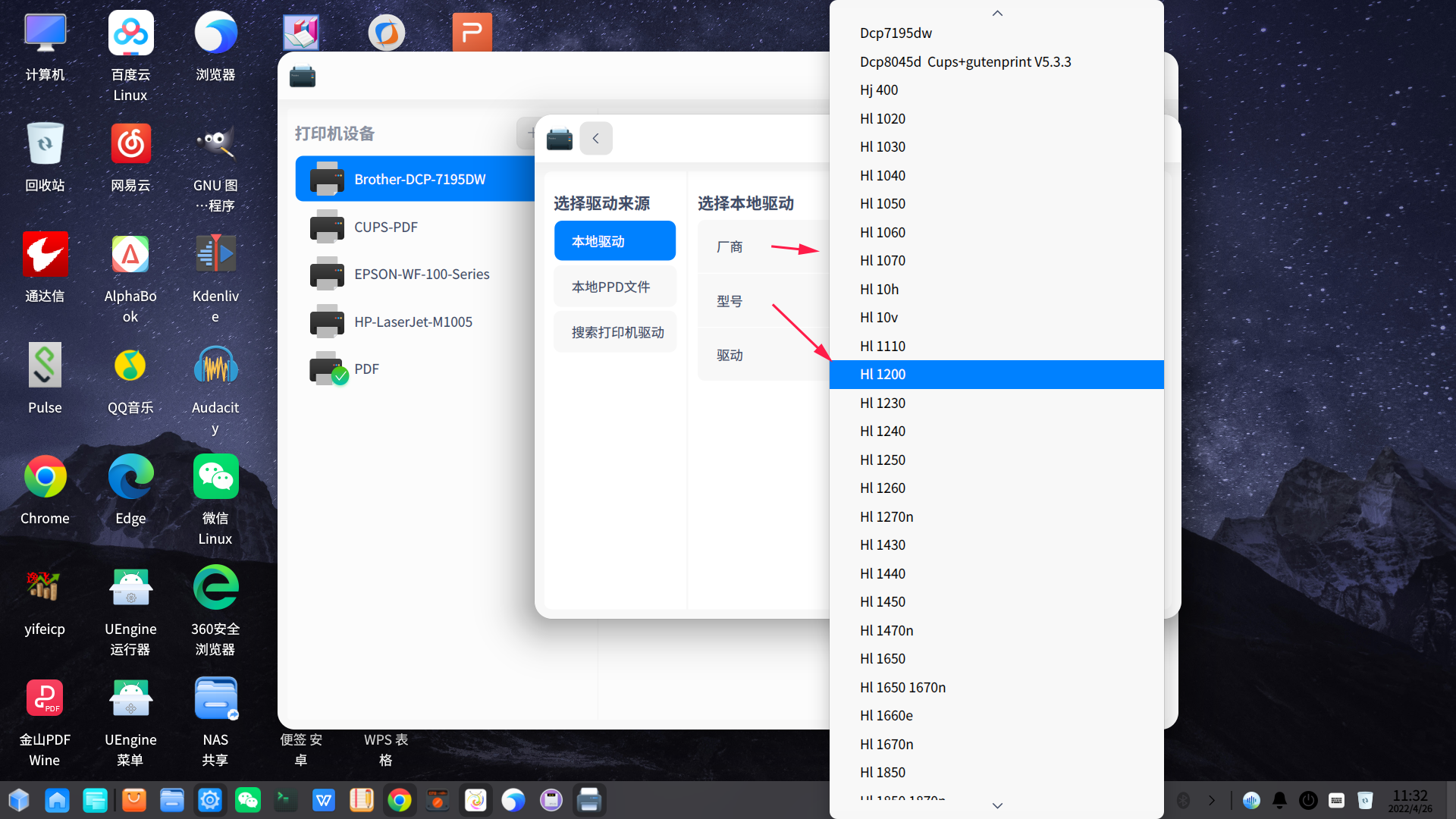Select the EPSON-WF-100-Series printer
The image size is (1456, 819).
click(422, 274)
